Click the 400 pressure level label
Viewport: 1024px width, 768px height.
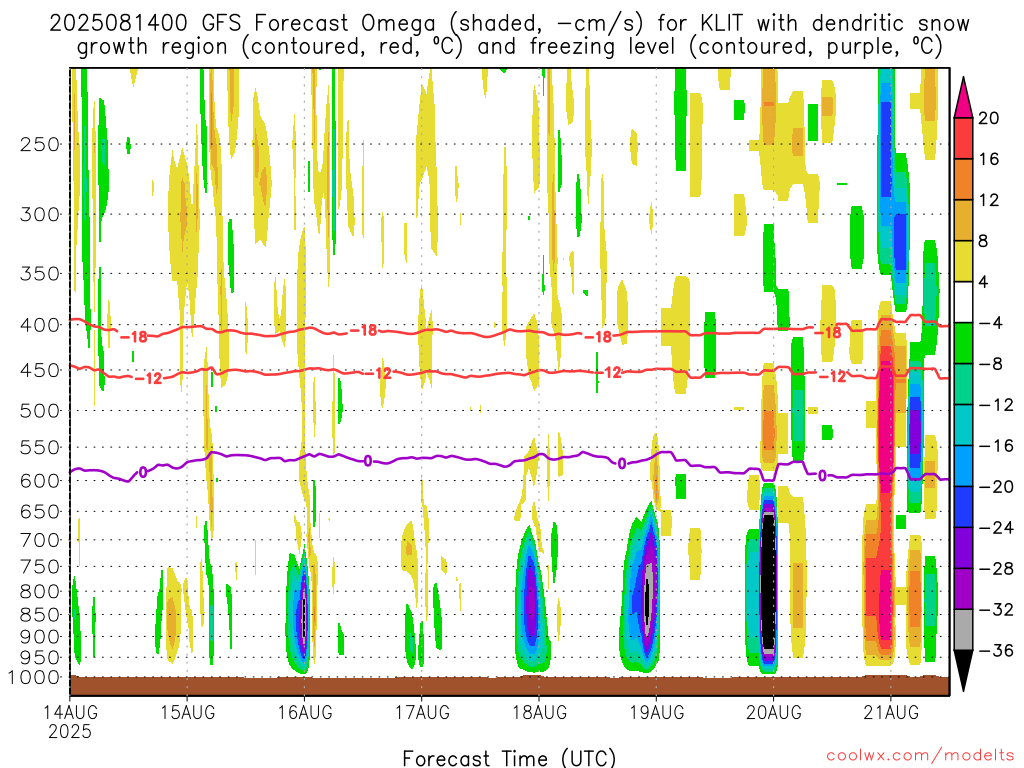pyautogui.click(x=40, y=325)
